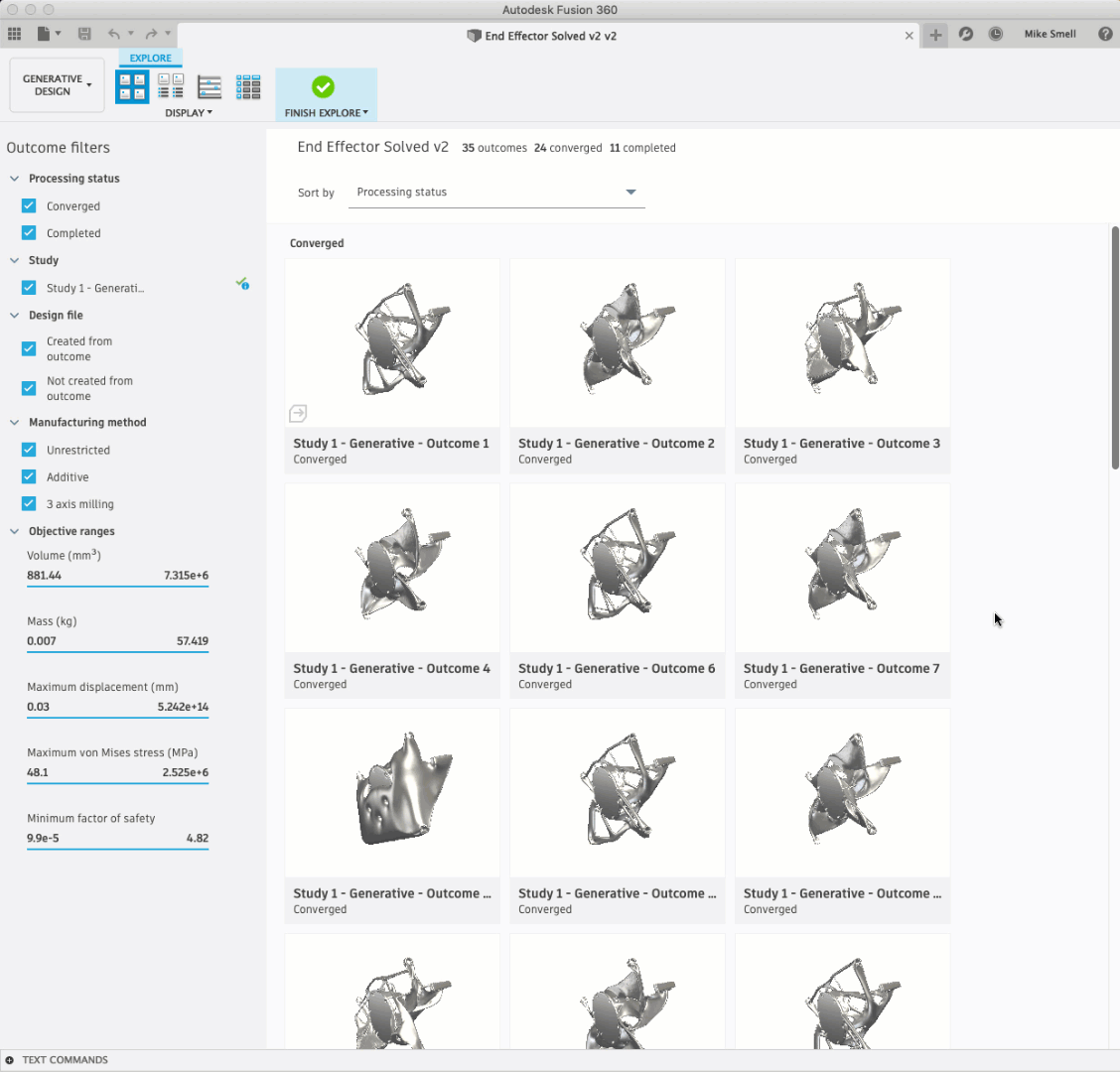This screenshot has width=1120, height=1072.
Task: Open the Display dropdown menu
Action: click(189, 113)
